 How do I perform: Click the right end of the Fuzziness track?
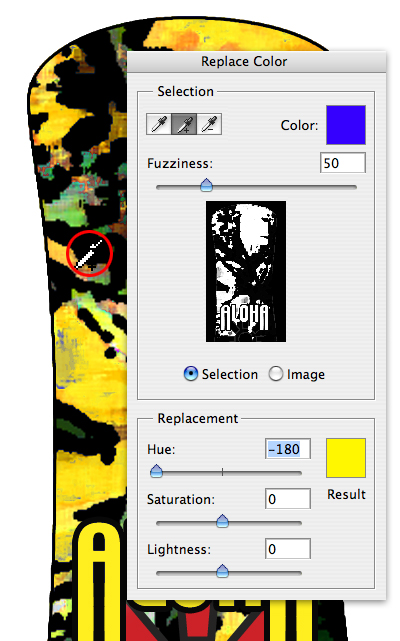[x=354, y=187]
